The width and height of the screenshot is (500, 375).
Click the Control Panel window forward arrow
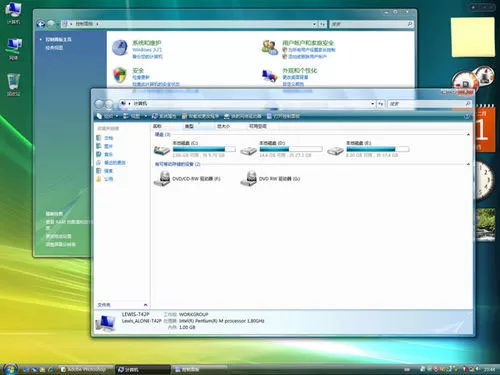tap(51, 24)
